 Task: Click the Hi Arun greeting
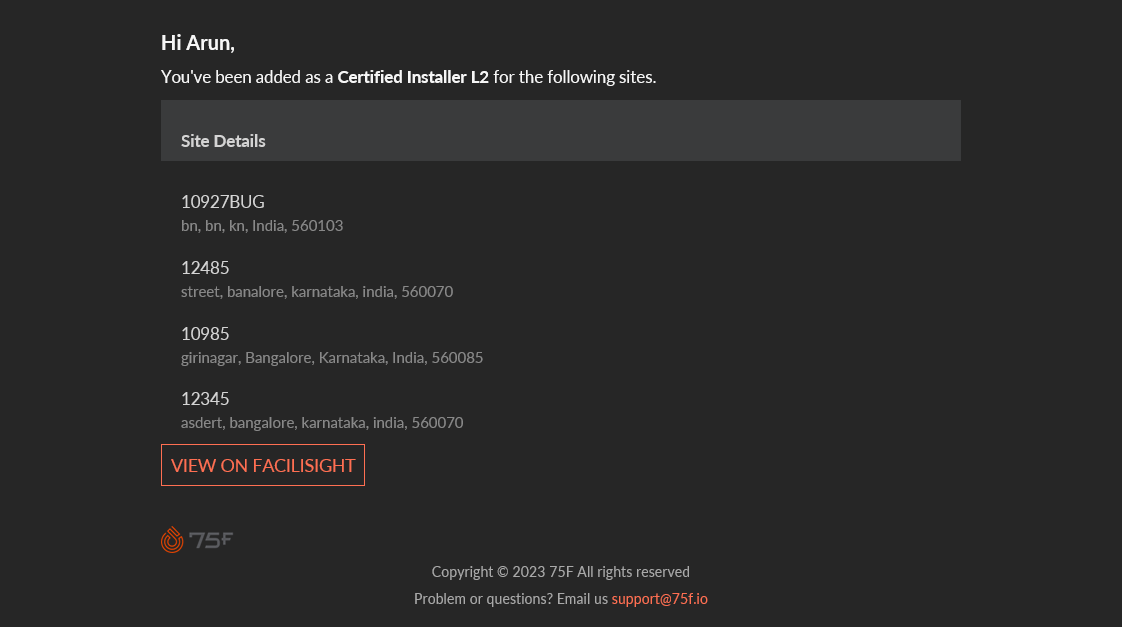(x=197, y=43)
